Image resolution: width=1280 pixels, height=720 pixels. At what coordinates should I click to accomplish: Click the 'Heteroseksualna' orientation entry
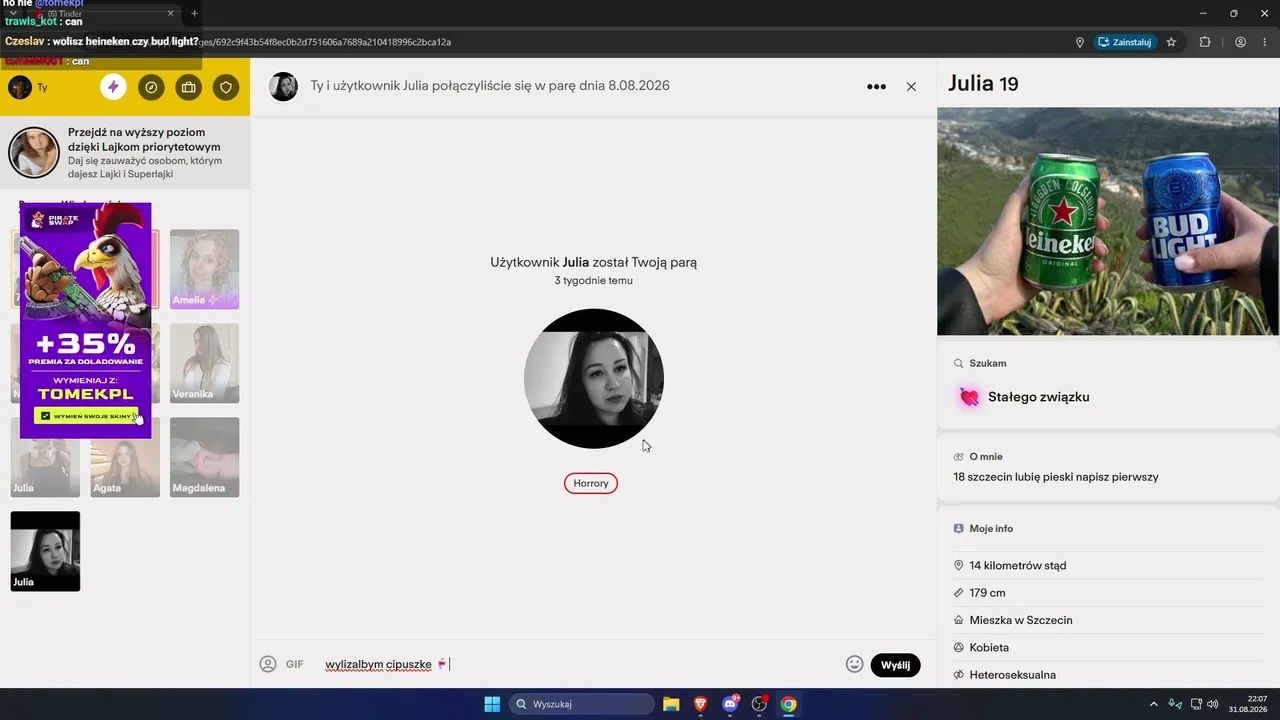[1012, 675]
